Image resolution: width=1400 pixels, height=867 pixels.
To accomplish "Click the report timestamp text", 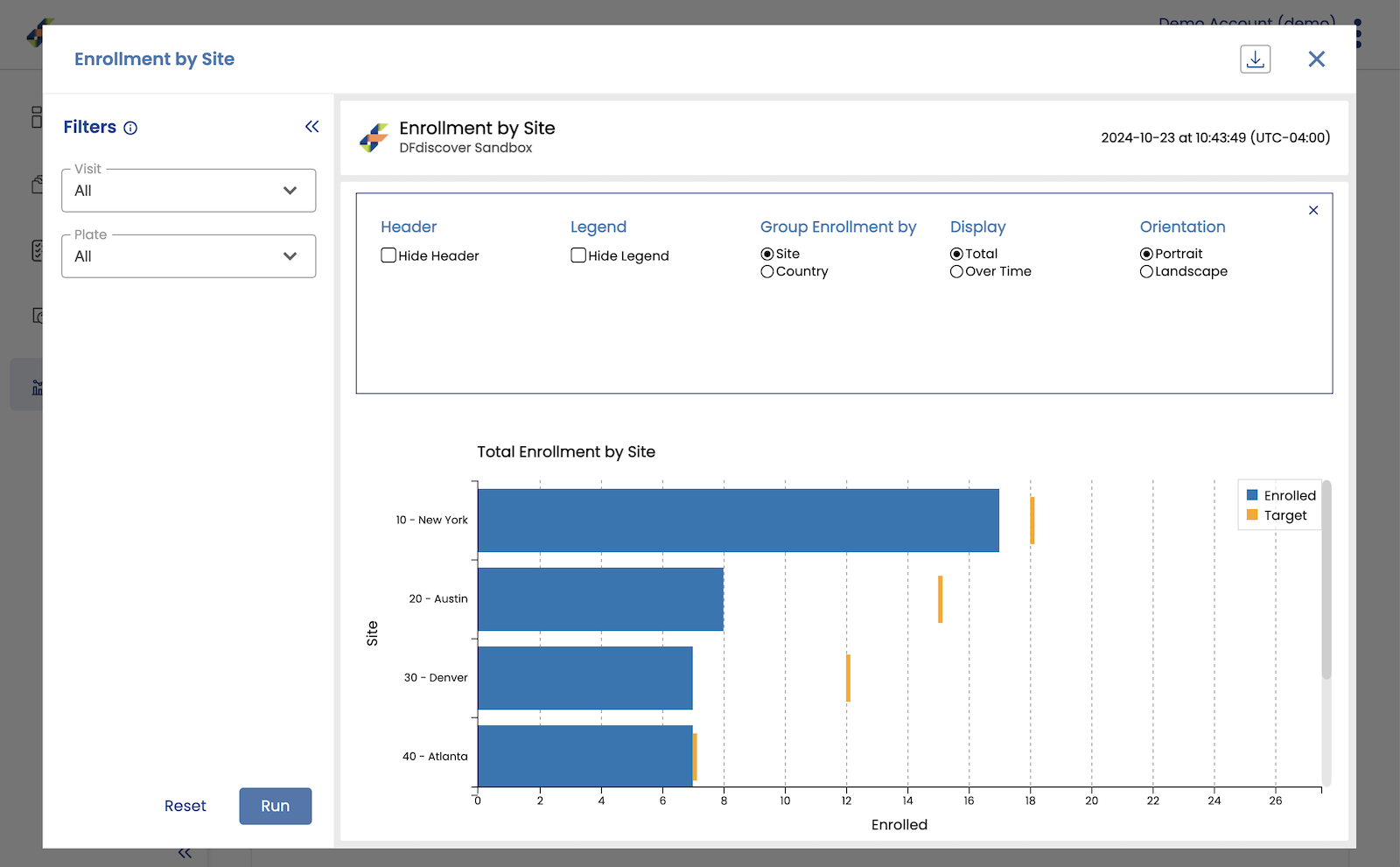I will [1215, 137].
